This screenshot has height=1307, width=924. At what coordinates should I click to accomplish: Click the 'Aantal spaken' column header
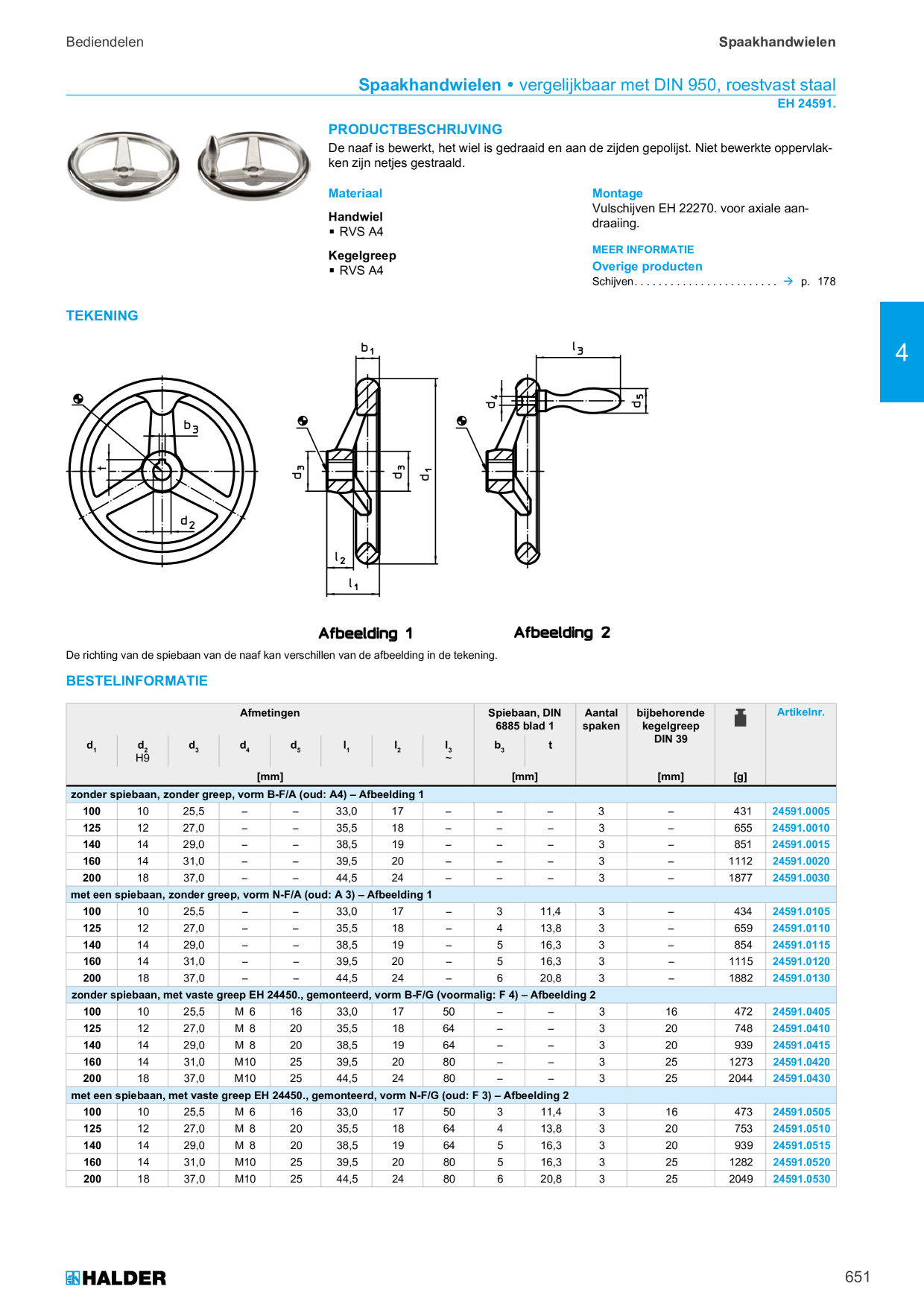coord(601,719)
